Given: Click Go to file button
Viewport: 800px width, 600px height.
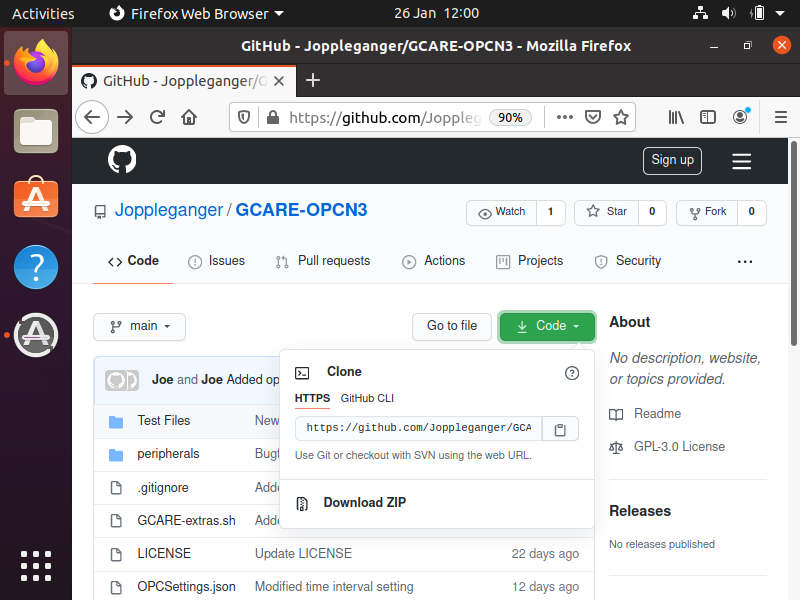Looking at the screenshot, I should (452, 327).
